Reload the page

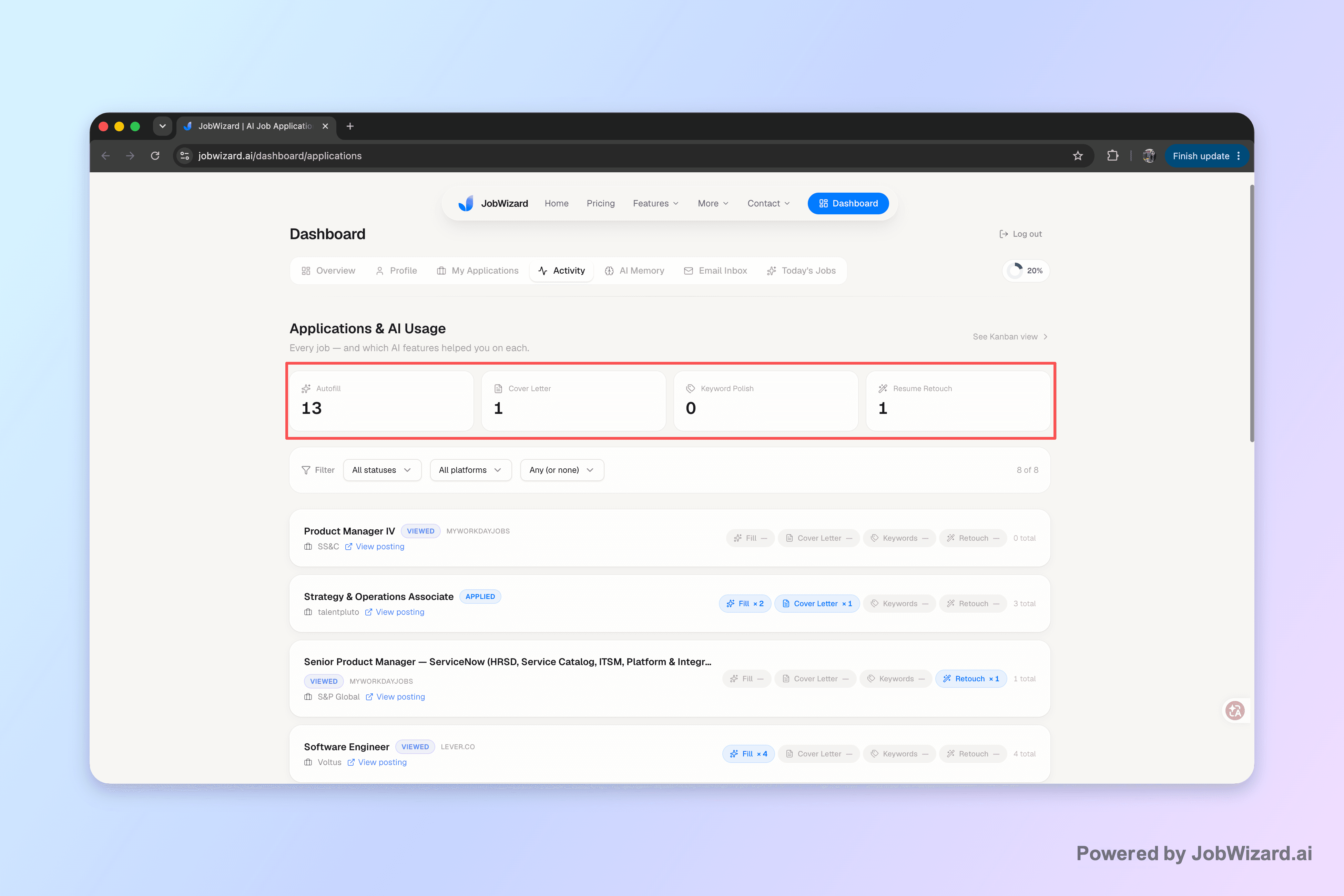coord(155,156)
